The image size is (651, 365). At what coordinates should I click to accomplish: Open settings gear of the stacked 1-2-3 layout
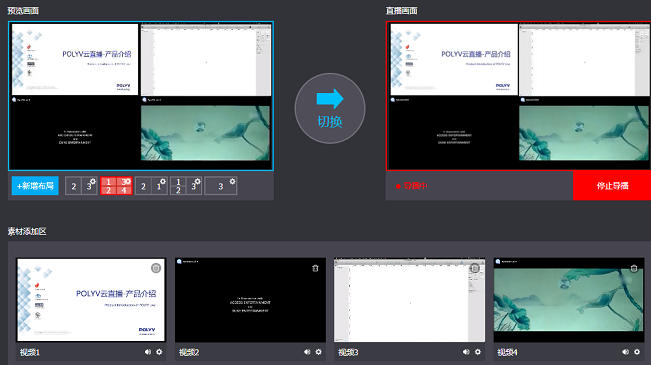tap(198, 181)
